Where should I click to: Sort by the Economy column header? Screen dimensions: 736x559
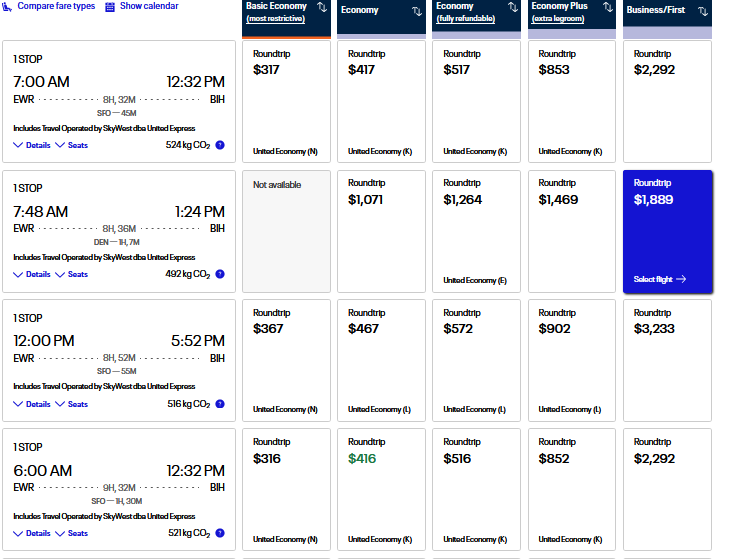click(417, 11)
